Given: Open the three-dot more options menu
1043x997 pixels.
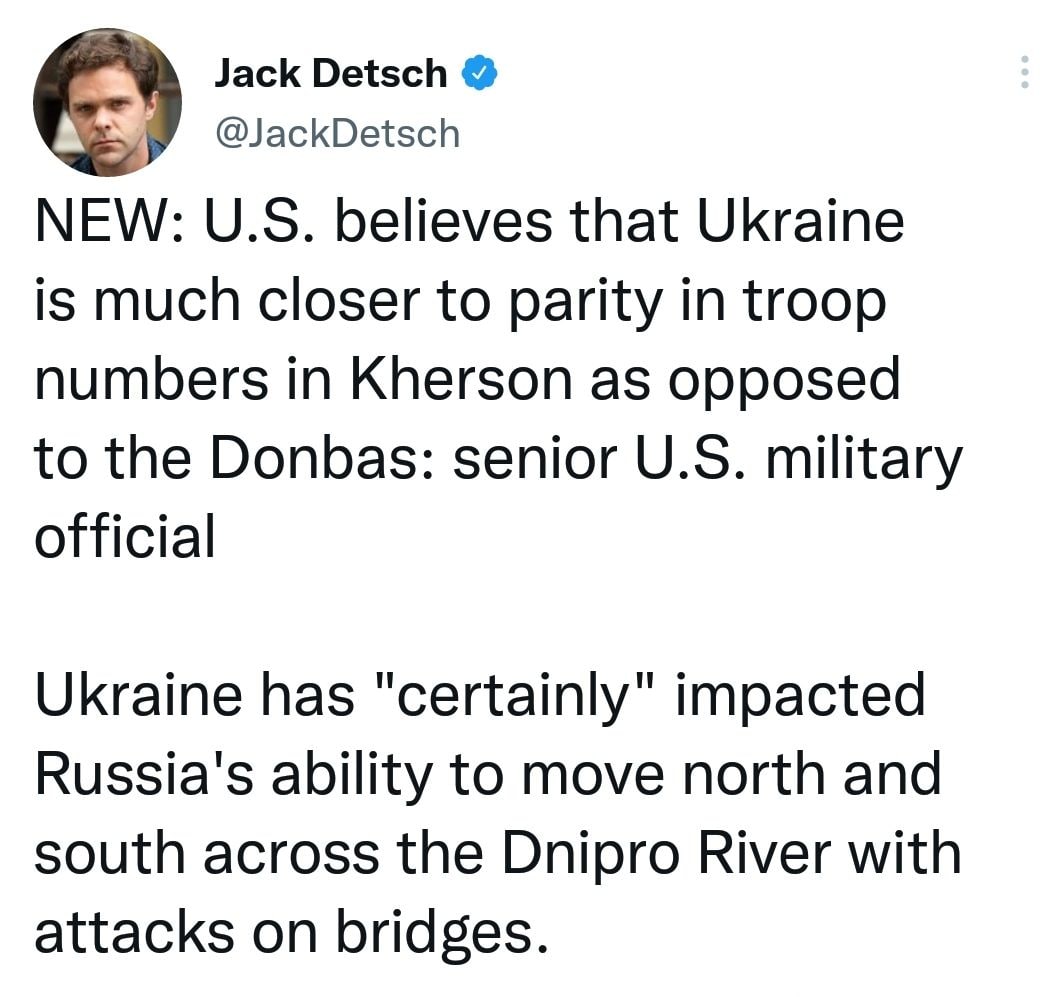Looking at the screenshot, I should point(1023,72).
